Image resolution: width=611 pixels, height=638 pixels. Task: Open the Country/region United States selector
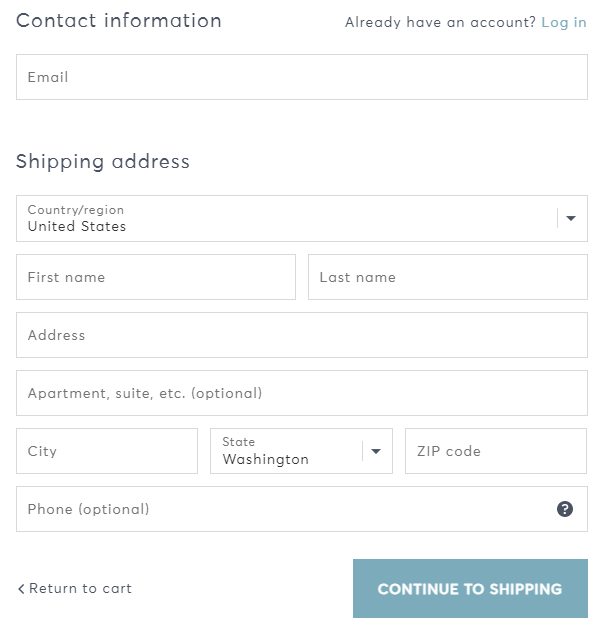point(302,218)
